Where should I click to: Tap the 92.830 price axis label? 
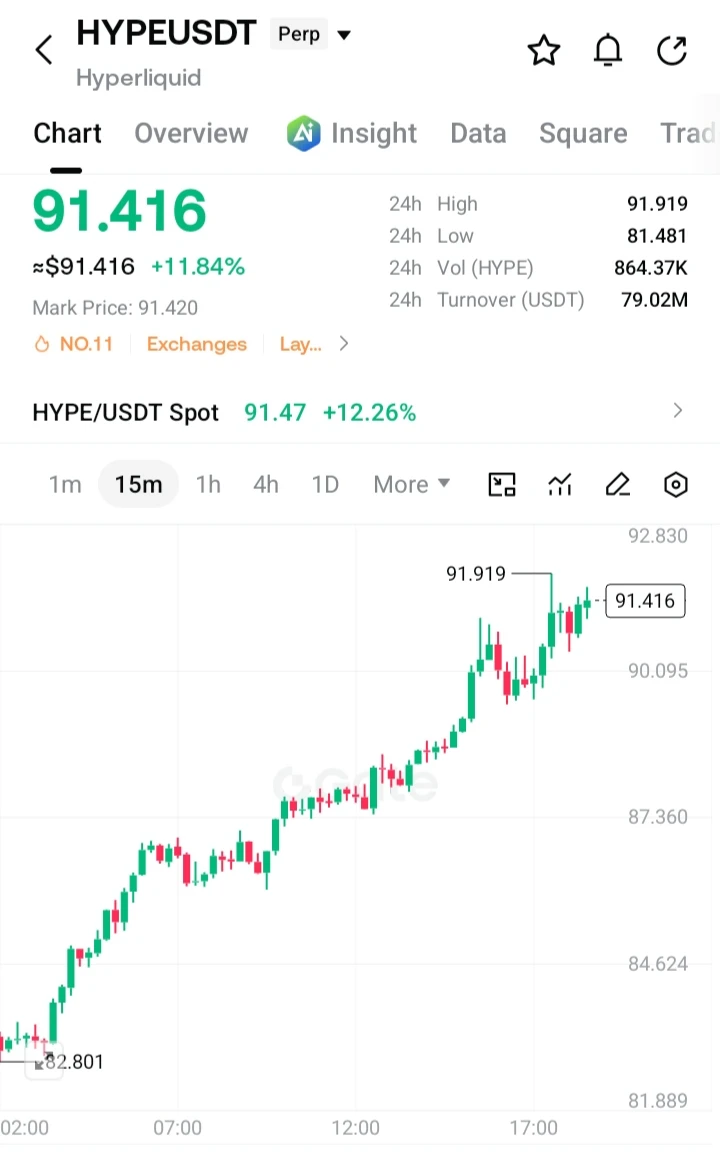tap(658, 536)
